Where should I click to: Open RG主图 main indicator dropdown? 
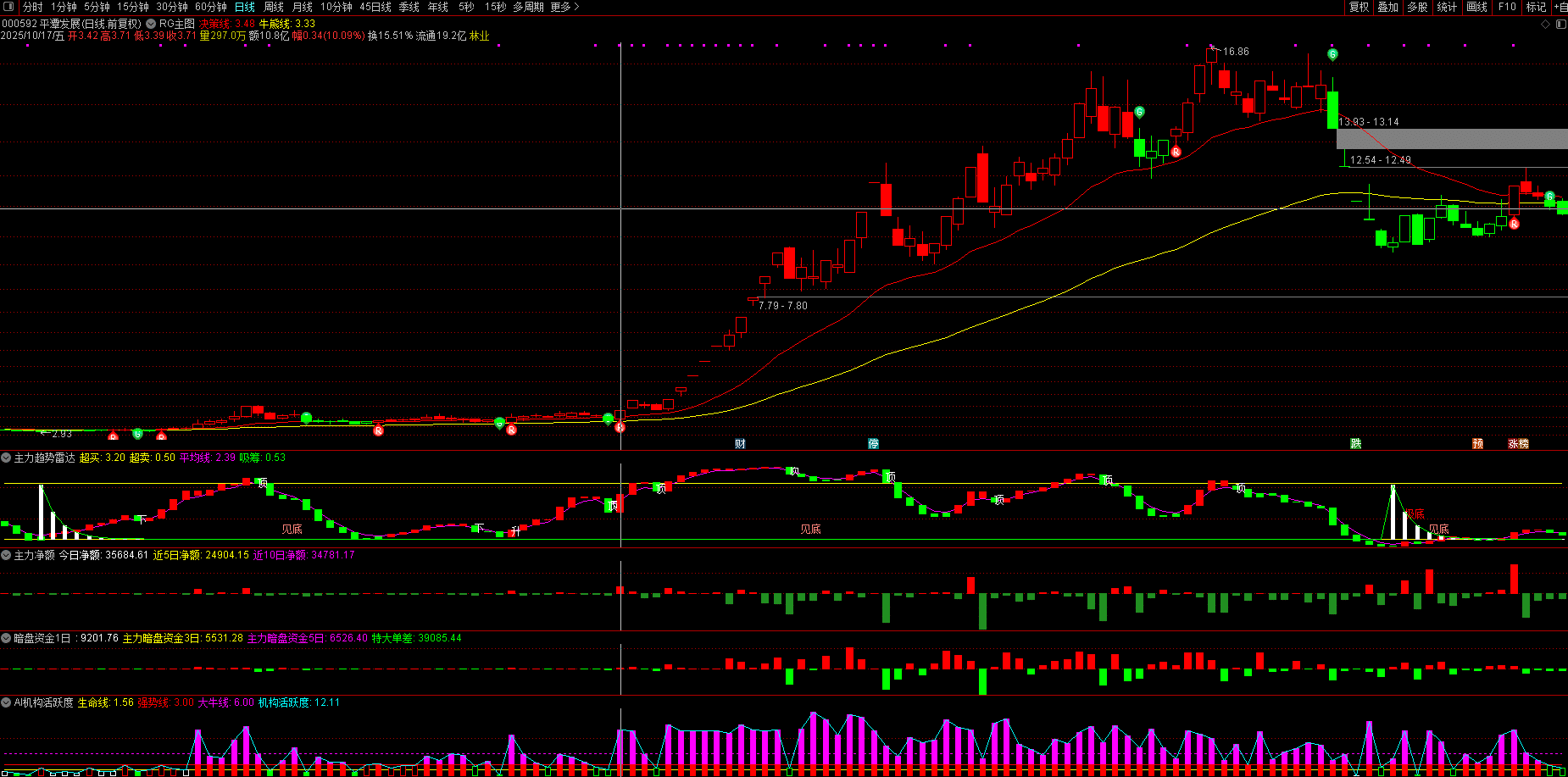pyautogui.click(x=151, y=24)
